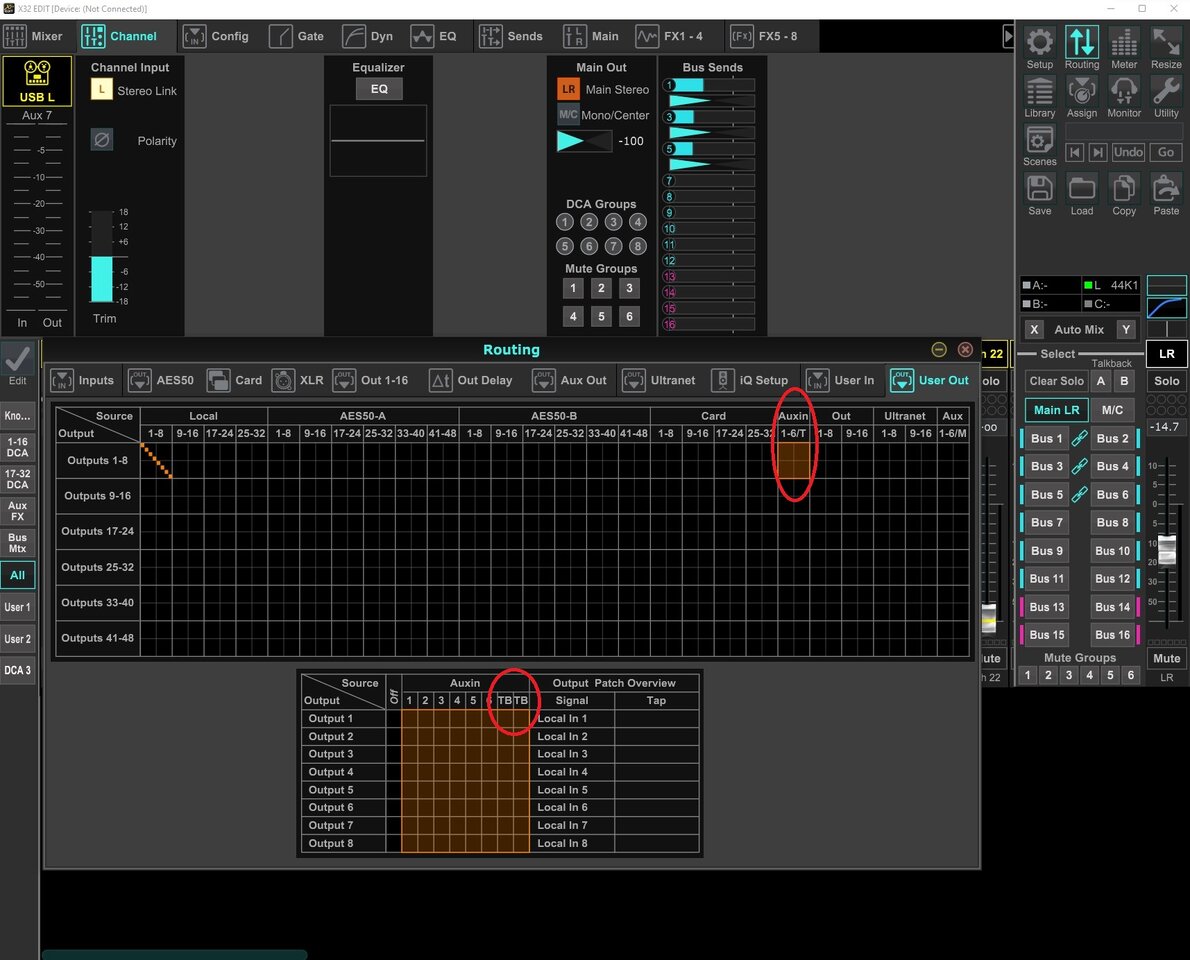
Task: Toggle the Polarity invert button
Action: coord(102,140)
